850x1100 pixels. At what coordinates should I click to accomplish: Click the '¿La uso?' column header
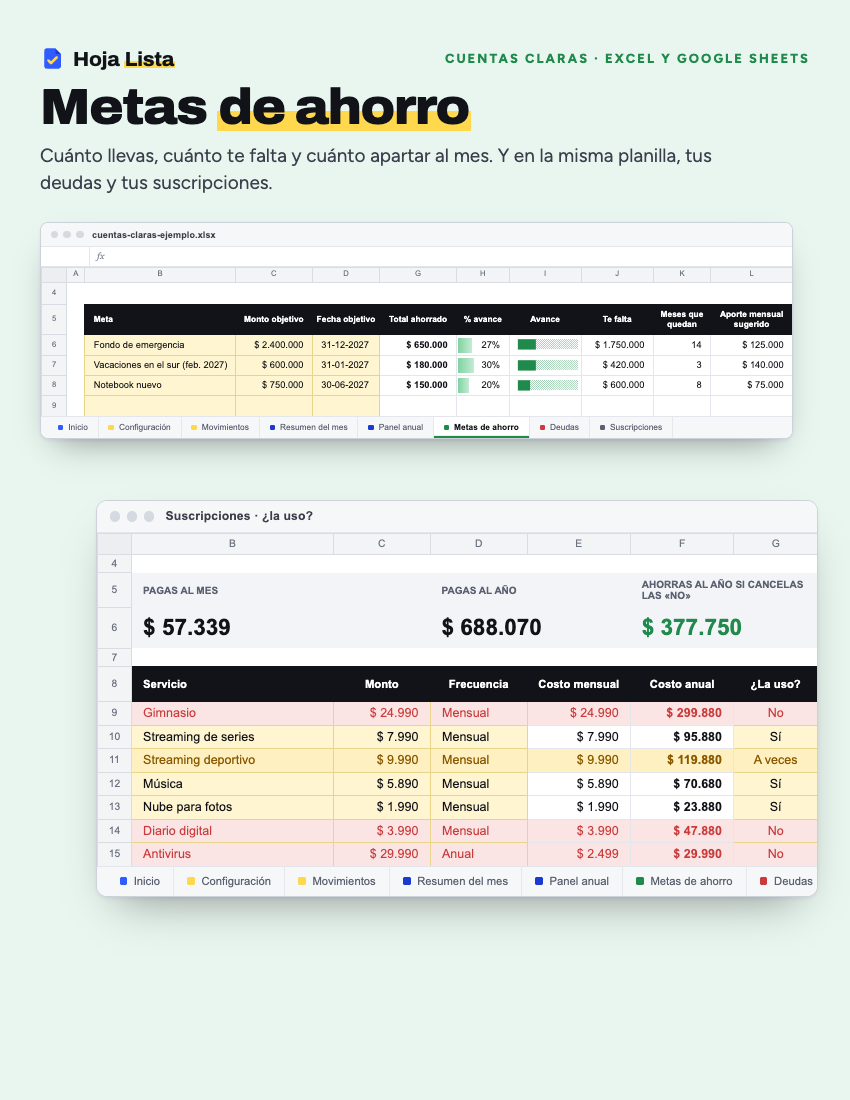point(775,684)
